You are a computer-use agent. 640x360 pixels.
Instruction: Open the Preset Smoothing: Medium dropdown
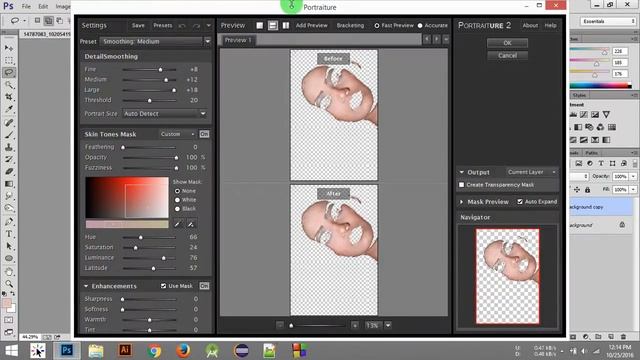157,41
